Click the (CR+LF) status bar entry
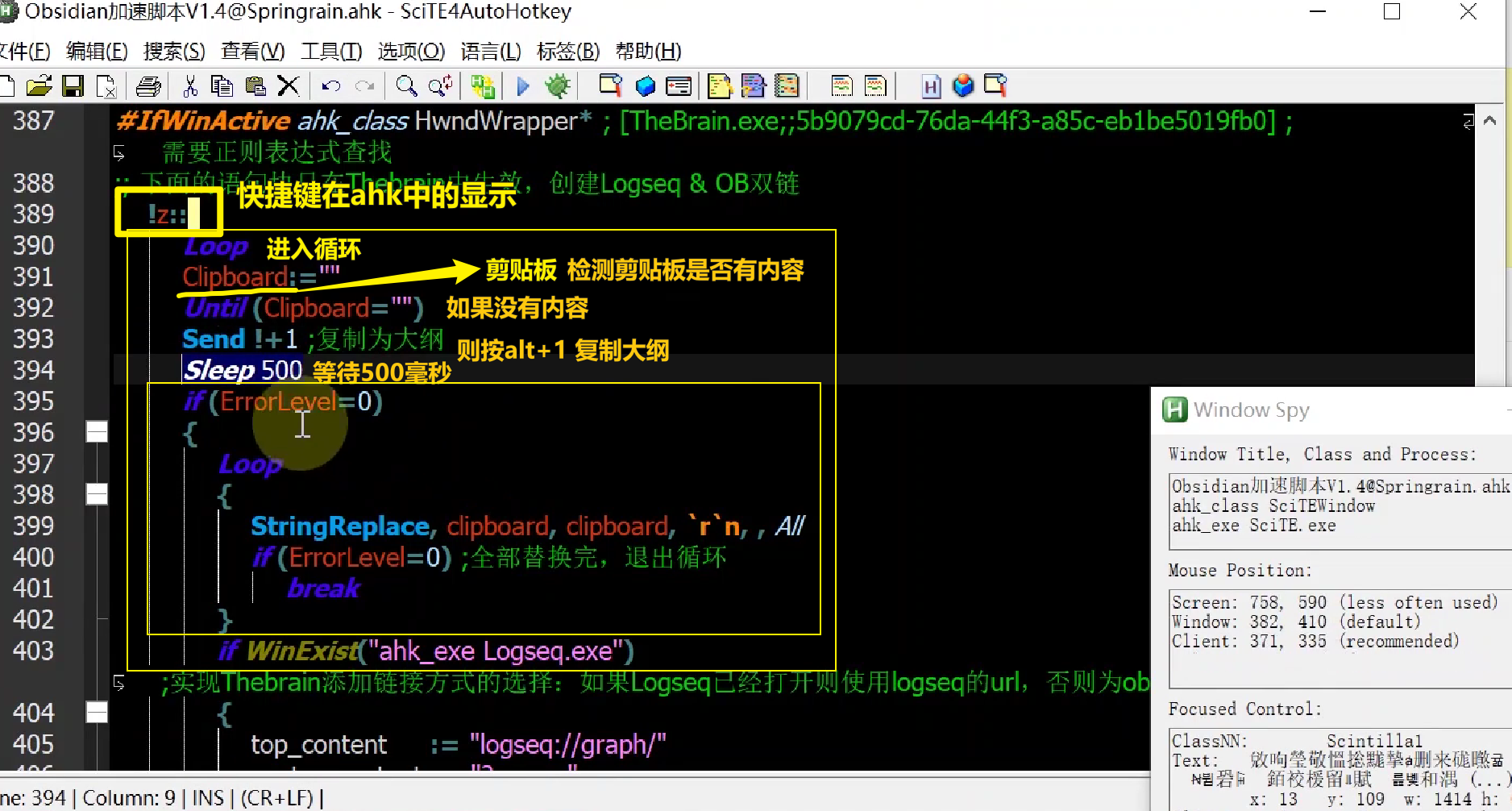 coord(276,798)
